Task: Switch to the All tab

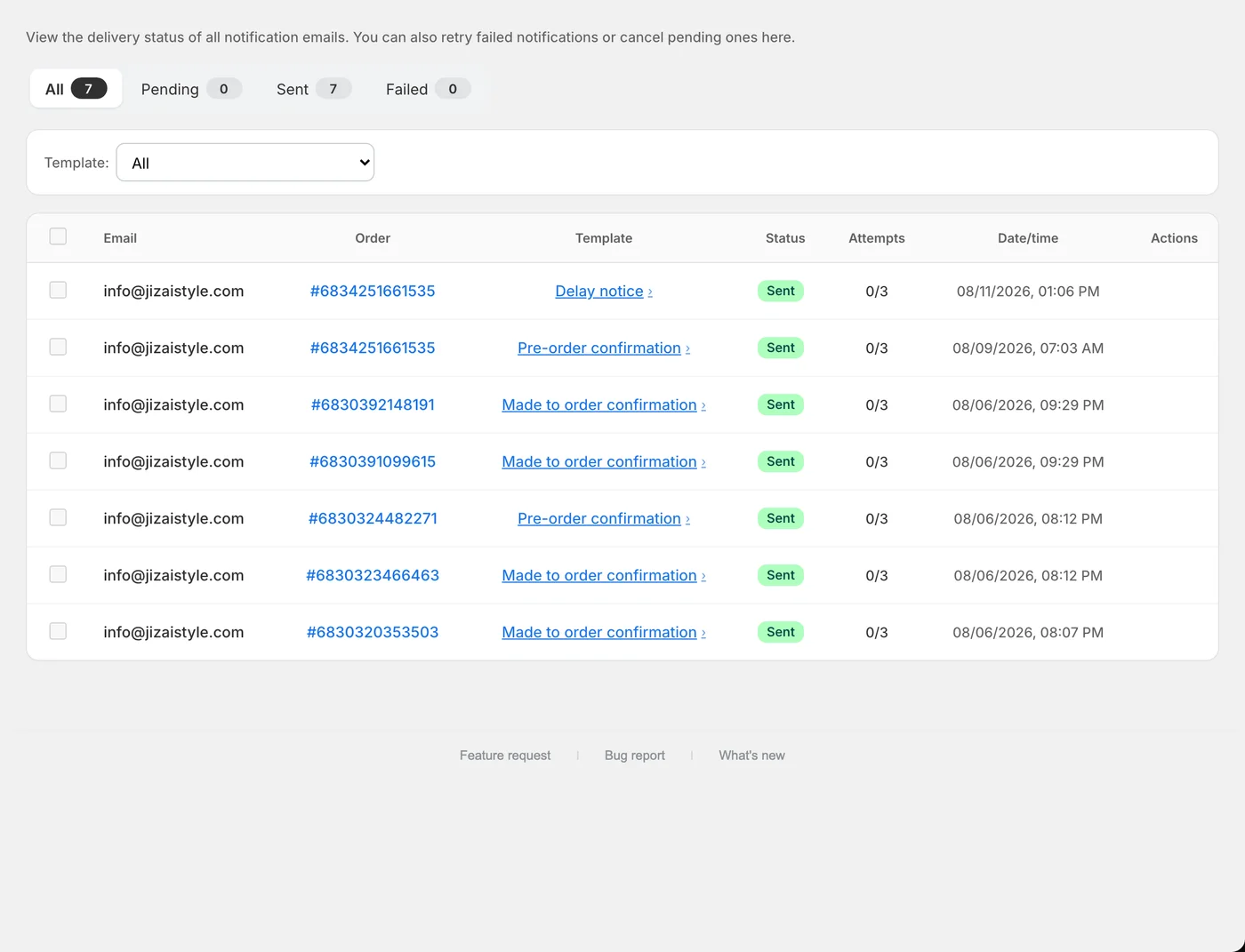Action: click(x=76, y=89)
